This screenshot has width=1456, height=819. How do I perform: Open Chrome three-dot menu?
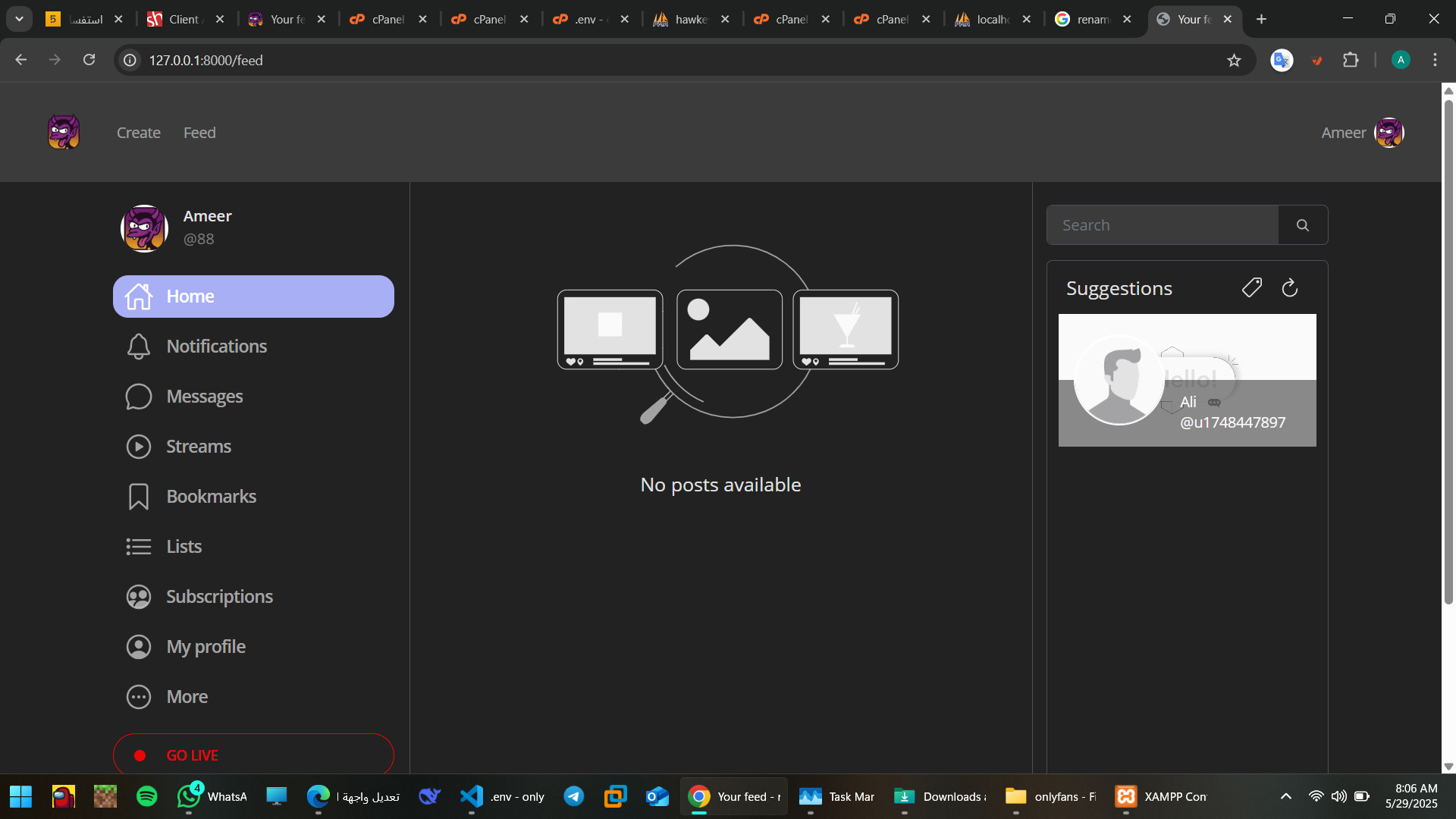1435,60
